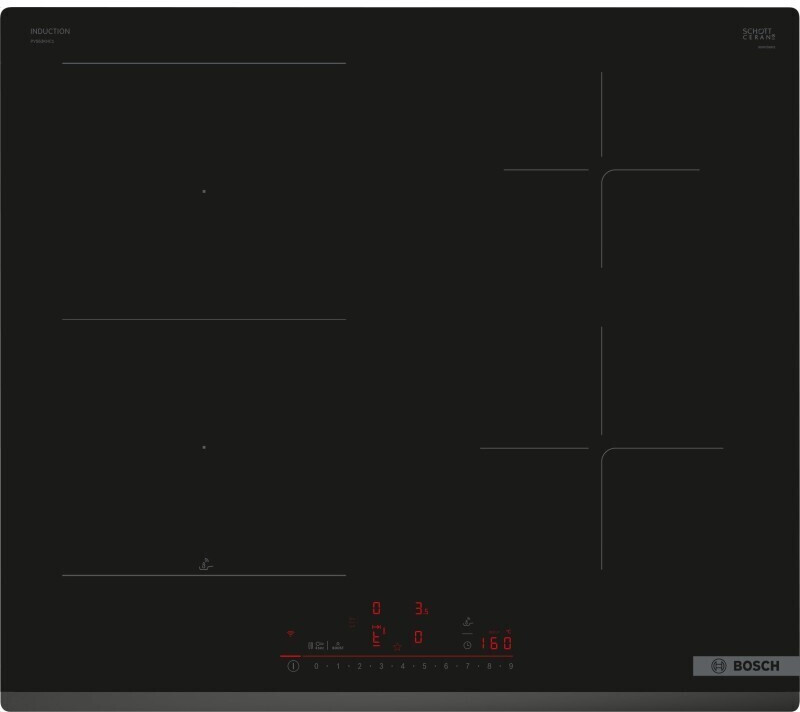Tap the frying sensor pan symbol above the clock
This screenshot has width=800, height=712.
click(x=467, y=622)
